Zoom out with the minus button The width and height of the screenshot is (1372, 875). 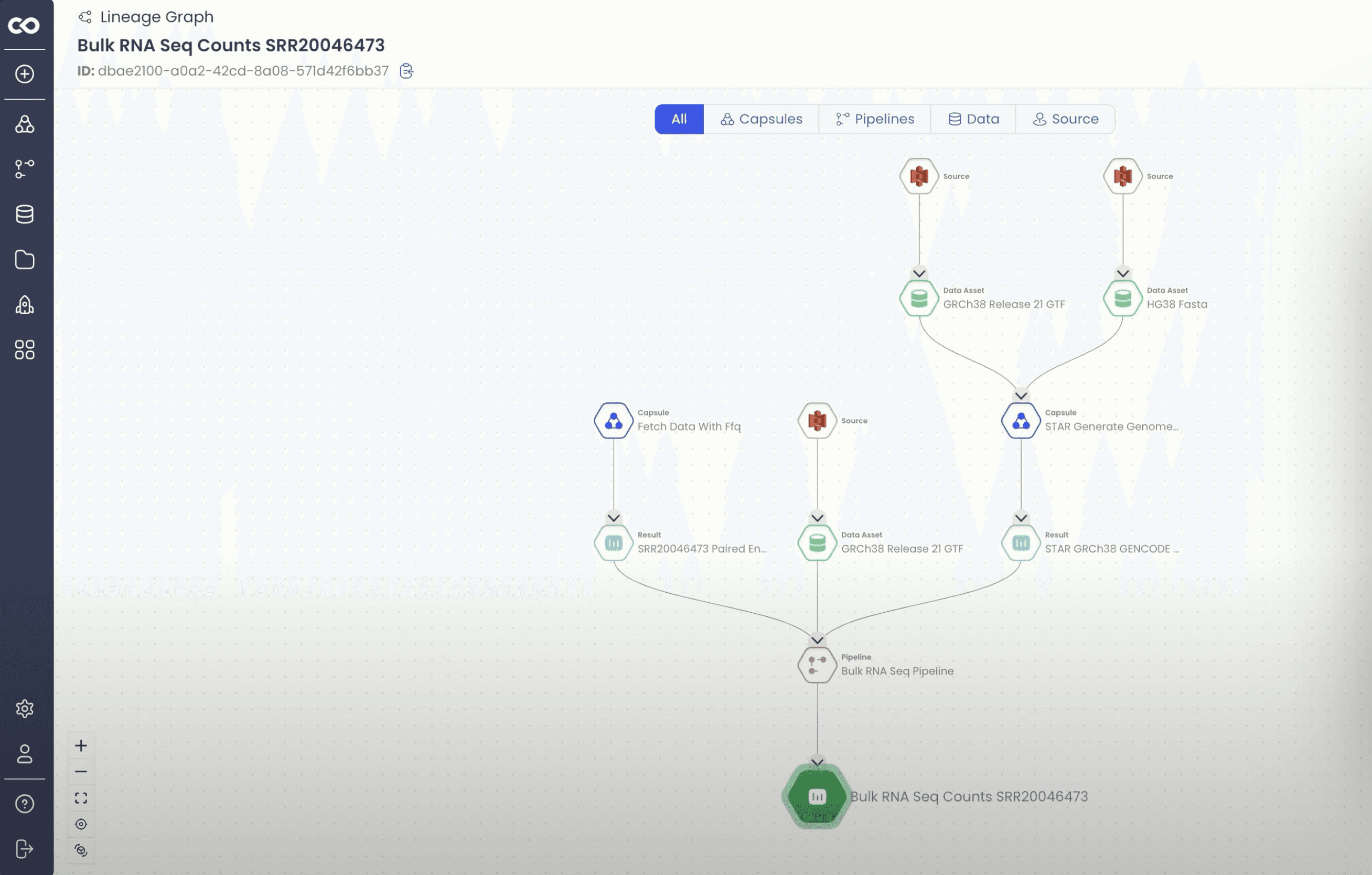tap(81, 772)
